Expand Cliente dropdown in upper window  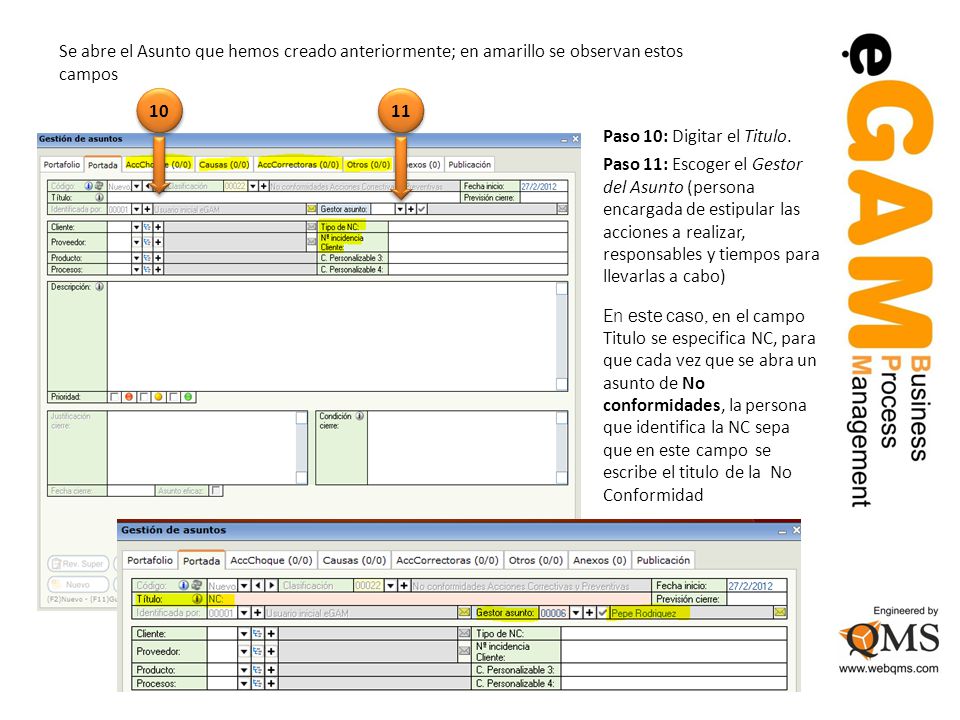137,227
